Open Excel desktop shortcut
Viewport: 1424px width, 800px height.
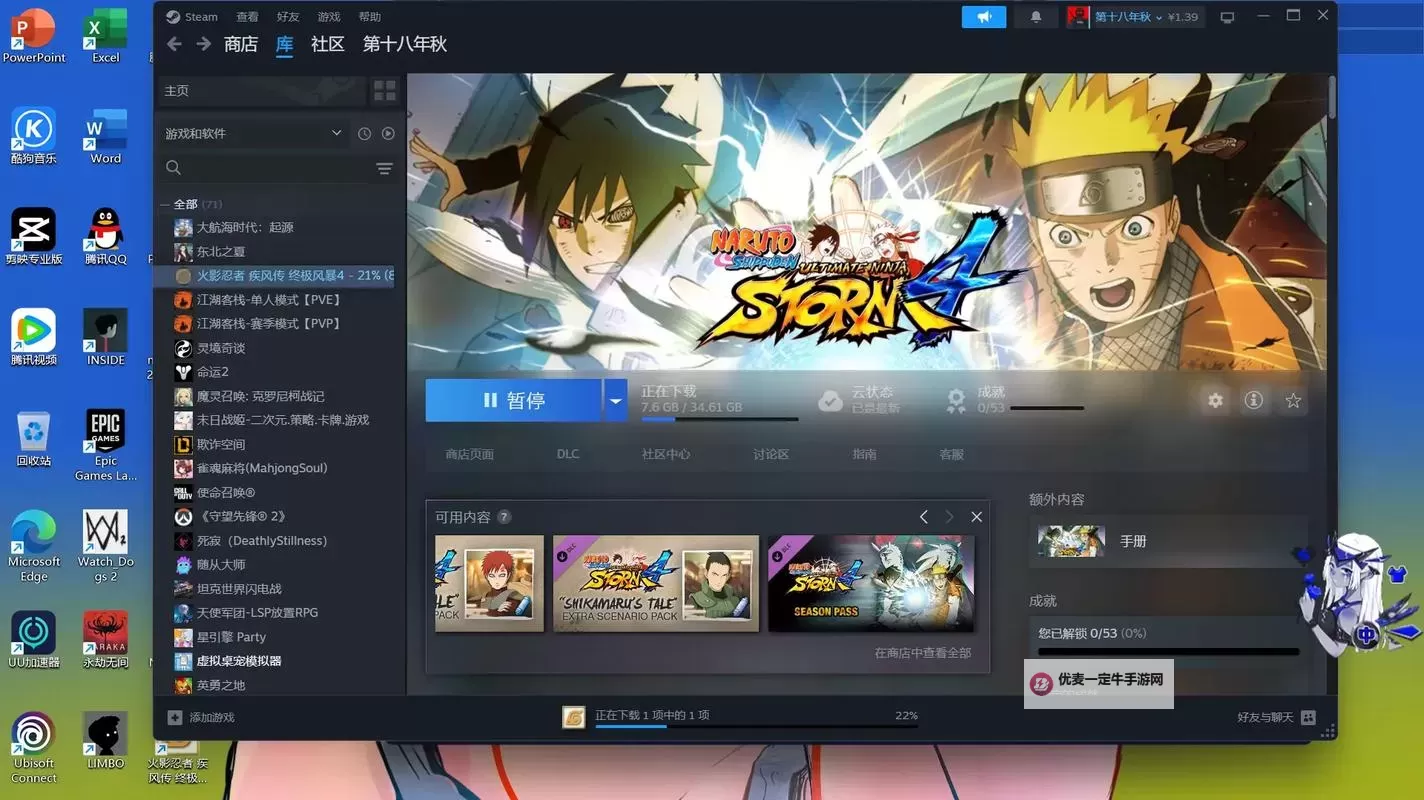pyautogui.click(x=105, y=37)
